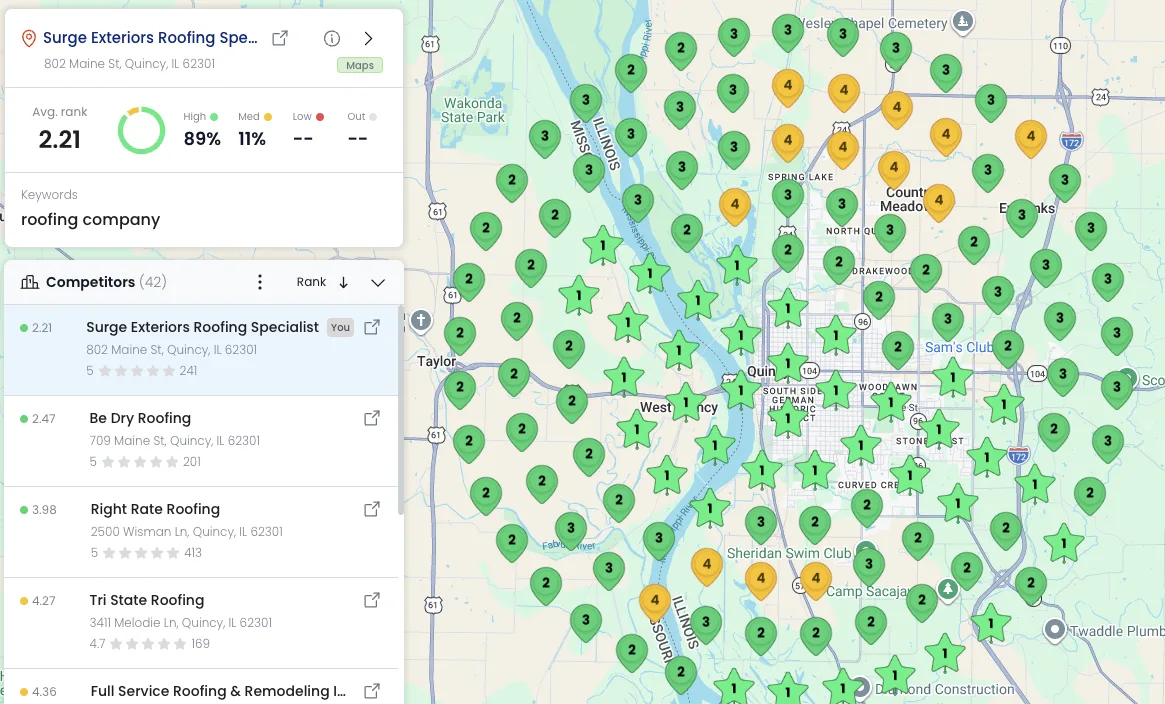Click the Competitors building icon
Screen dimensions: 1165x704
[30, 282]
